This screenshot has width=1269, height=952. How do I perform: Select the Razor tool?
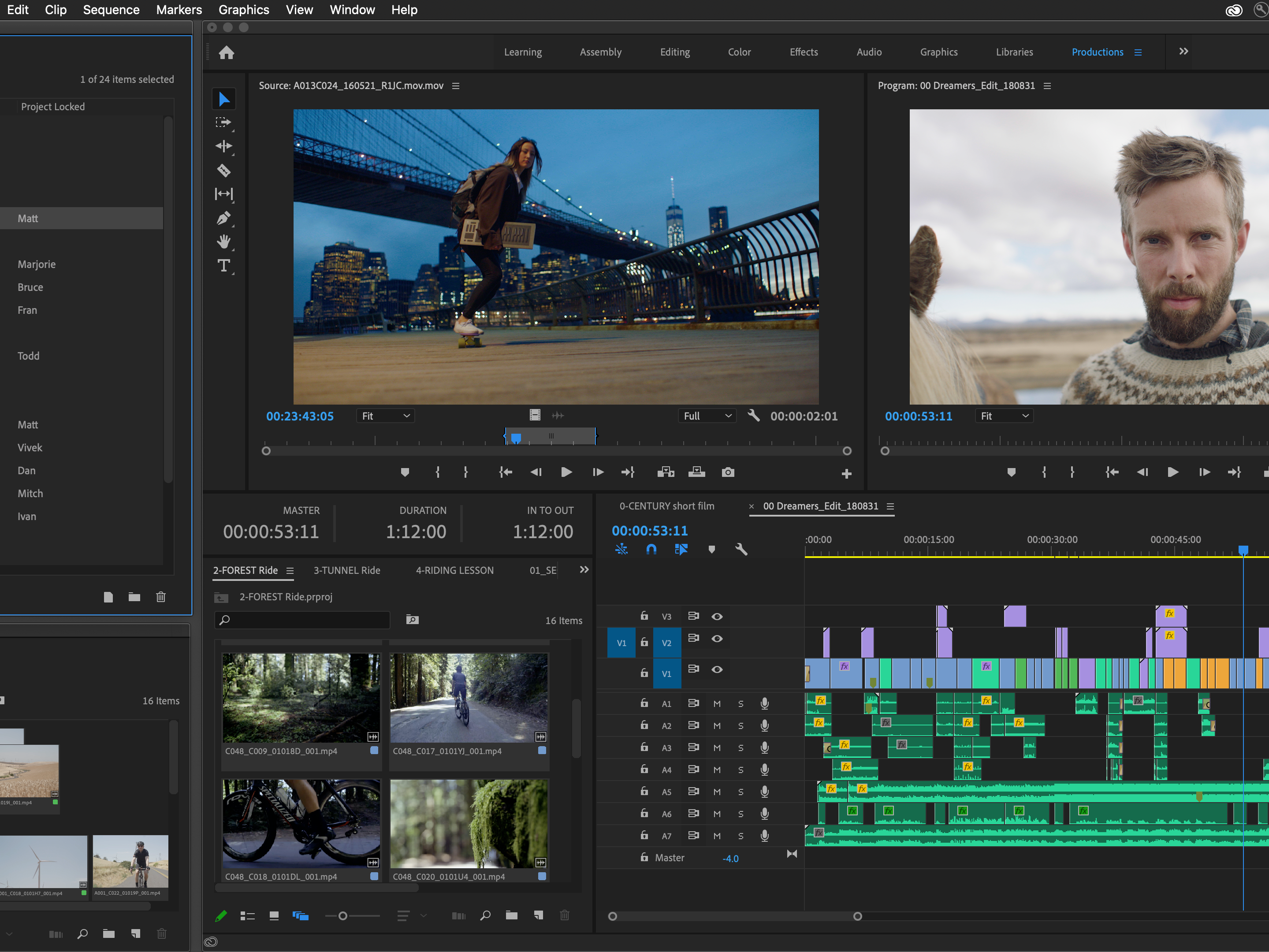click(224, 170)
